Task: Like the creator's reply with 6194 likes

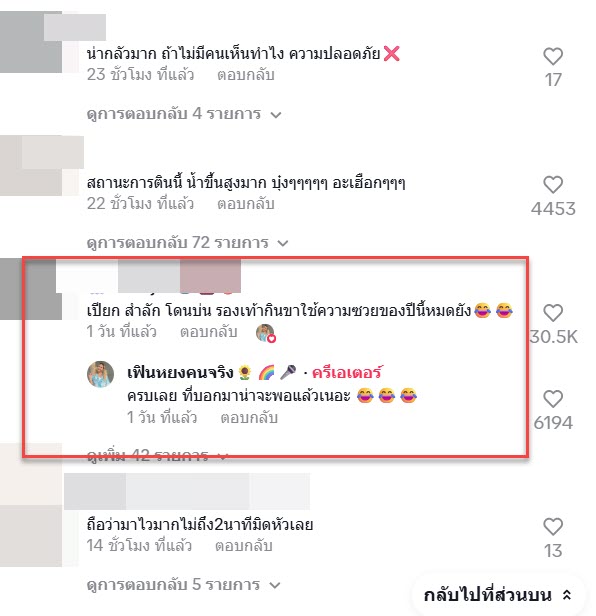Action: pyautogui.click(x=553, y=399)
